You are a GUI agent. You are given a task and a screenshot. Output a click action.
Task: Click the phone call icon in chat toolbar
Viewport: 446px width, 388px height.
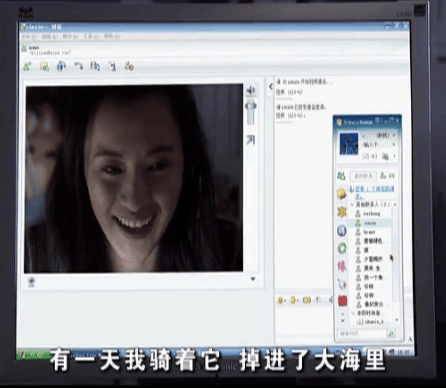tap(78, 66)
